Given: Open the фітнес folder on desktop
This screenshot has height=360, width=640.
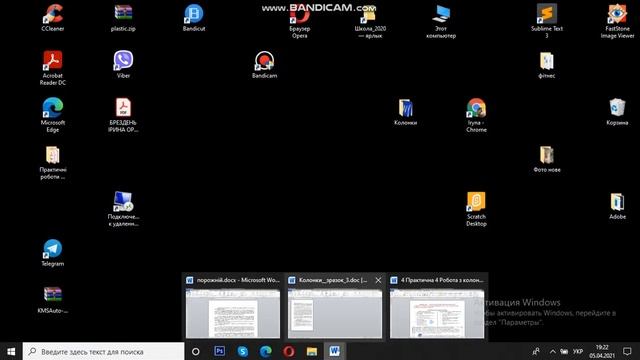Looking at the screenshot, I should click(547, 64).
